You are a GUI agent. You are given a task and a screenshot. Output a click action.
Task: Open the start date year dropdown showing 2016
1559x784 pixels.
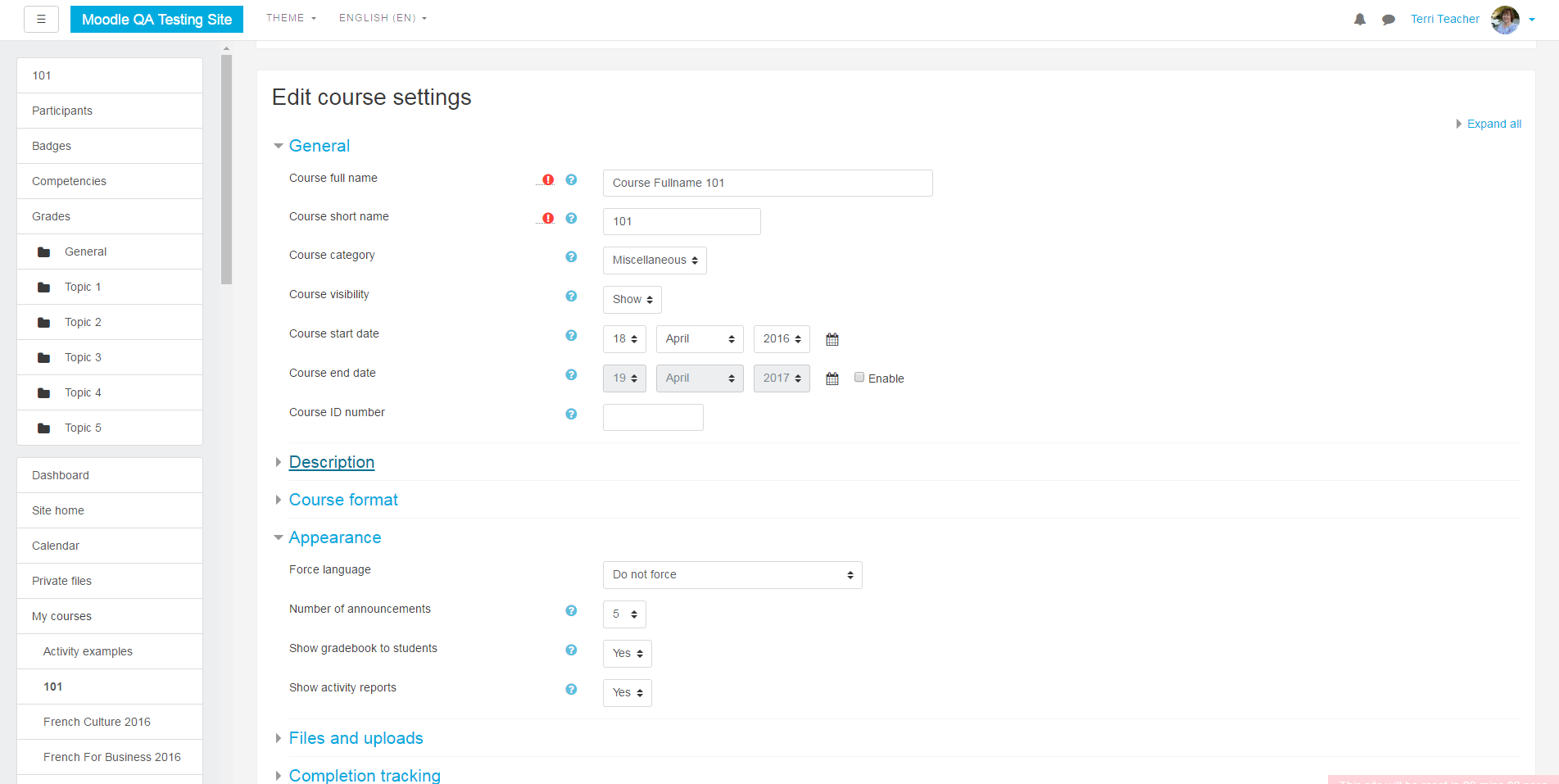(x=782, y=339)
